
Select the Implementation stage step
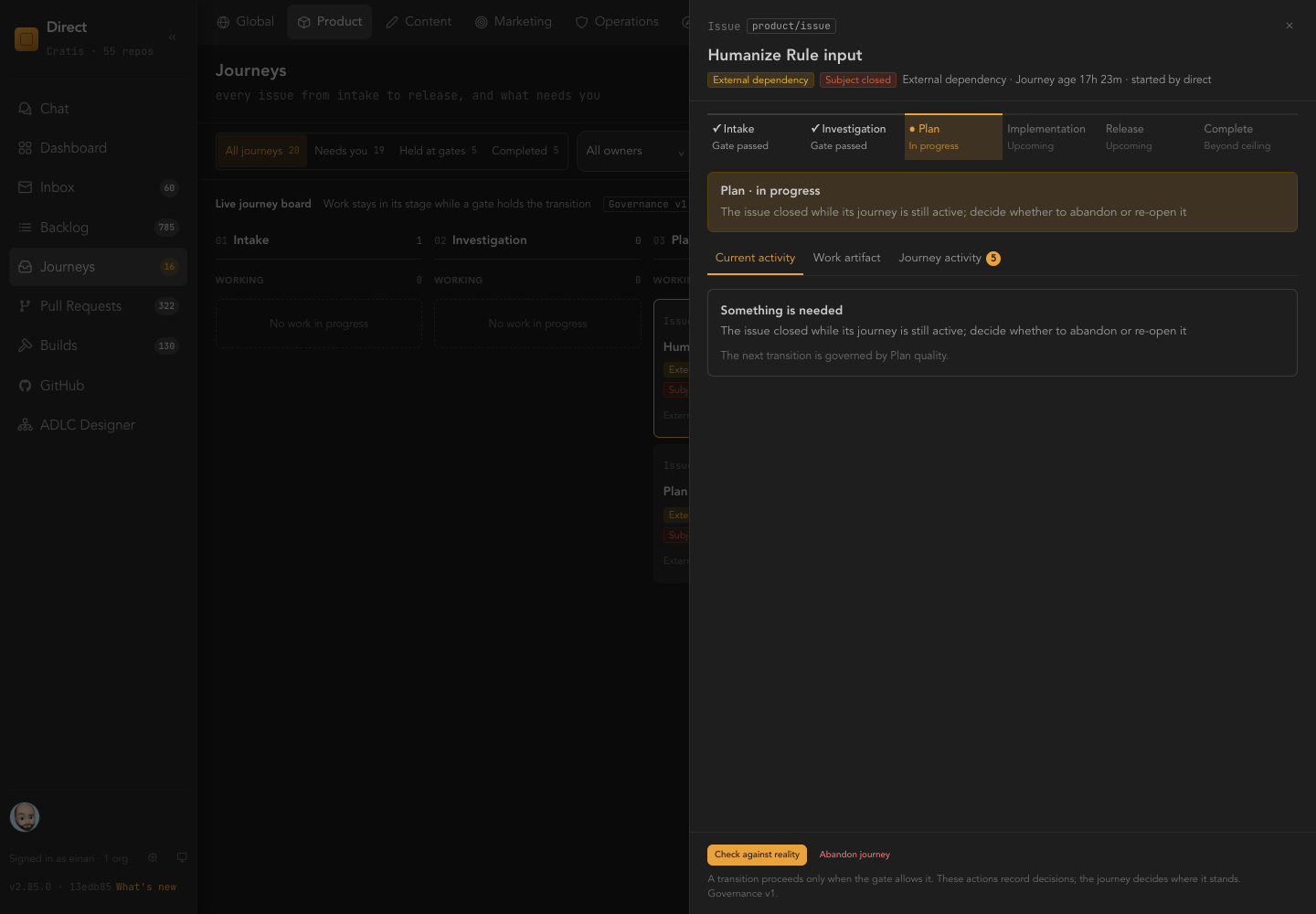click(x=1052, y=137)
